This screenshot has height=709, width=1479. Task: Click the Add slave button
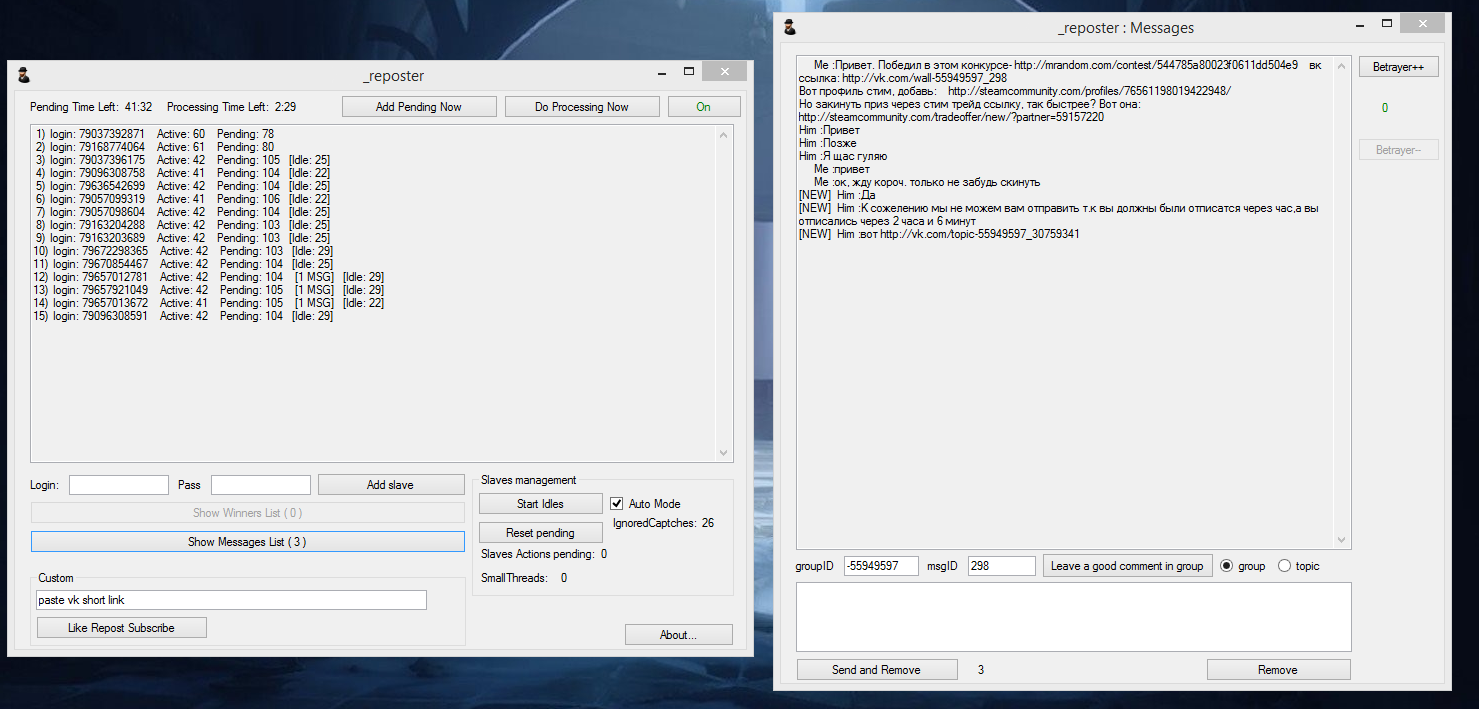point(390,485)
